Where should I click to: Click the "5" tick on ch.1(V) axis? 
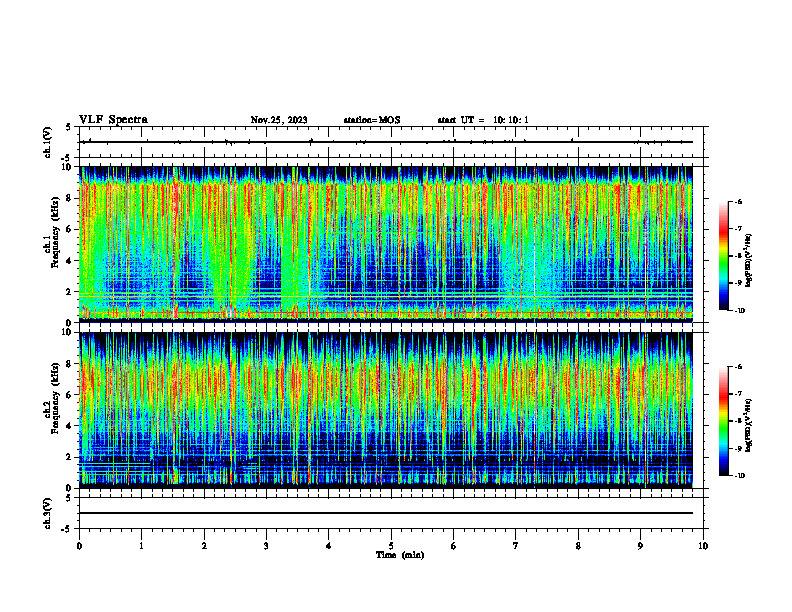tap(69, 127)
